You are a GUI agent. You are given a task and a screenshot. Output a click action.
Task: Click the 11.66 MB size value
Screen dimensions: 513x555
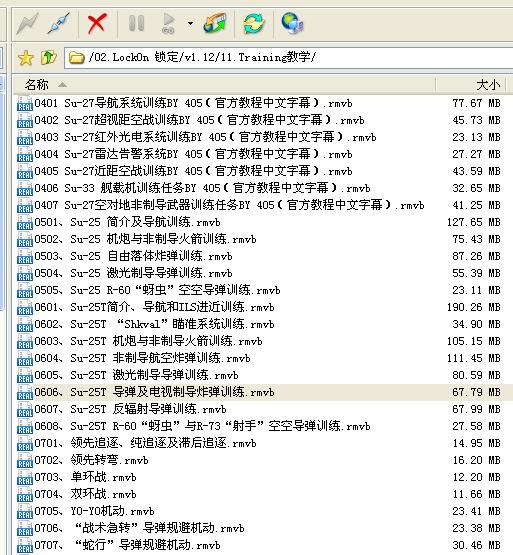point(477,494)
